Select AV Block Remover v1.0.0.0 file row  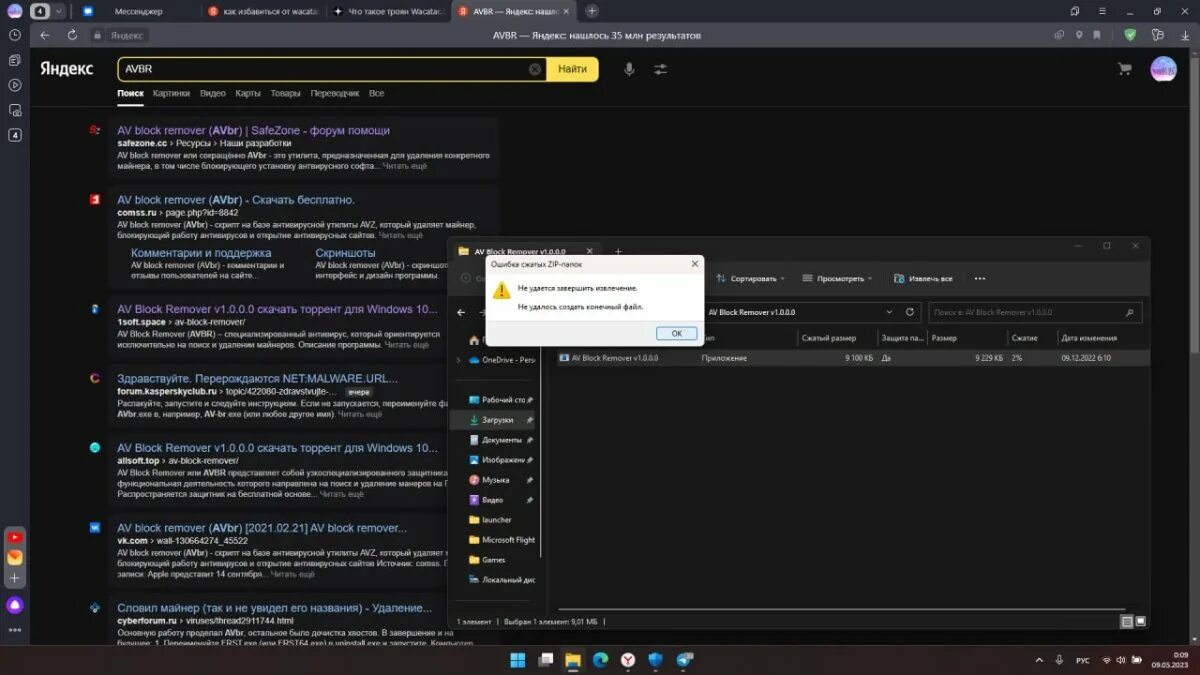tap(853, 357)
